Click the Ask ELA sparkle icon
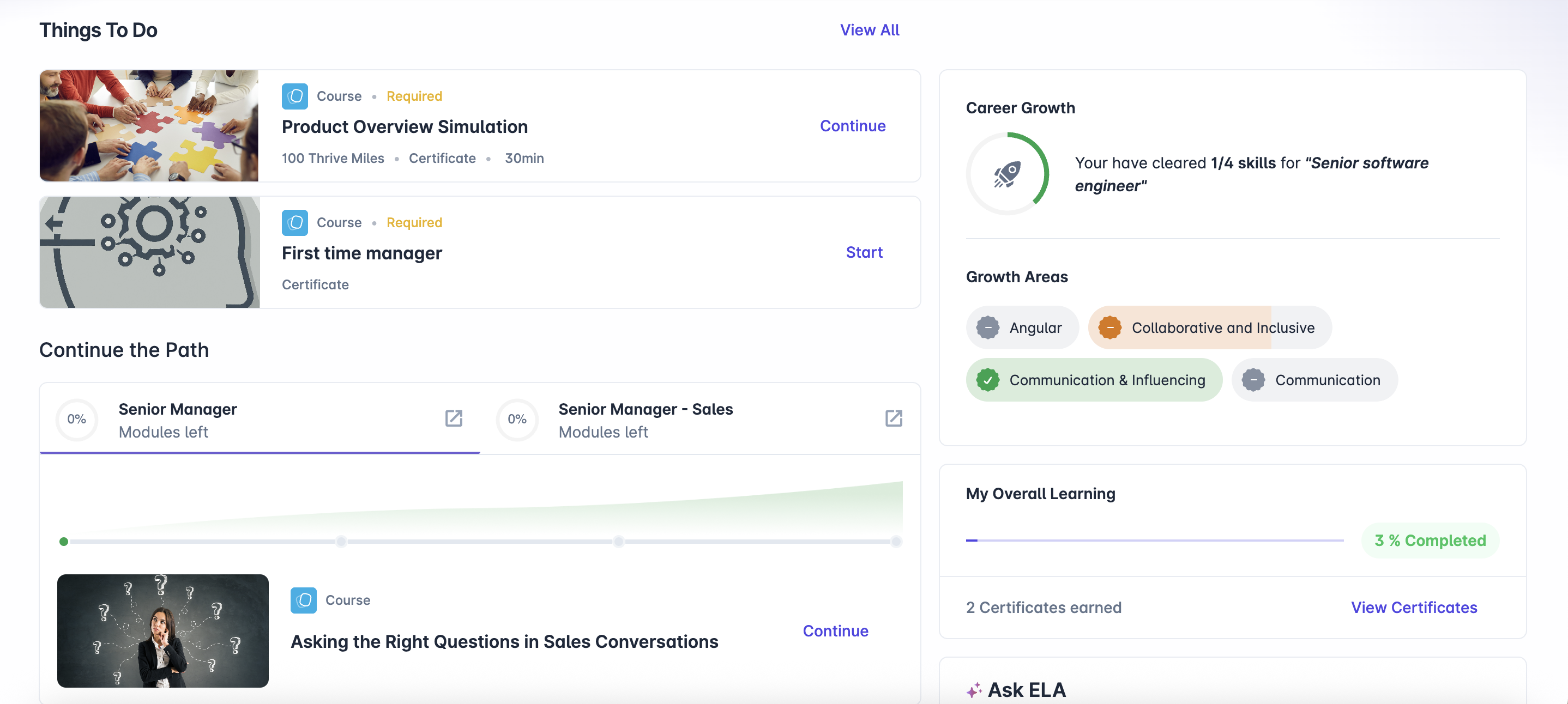 click(x=974, y=689)
